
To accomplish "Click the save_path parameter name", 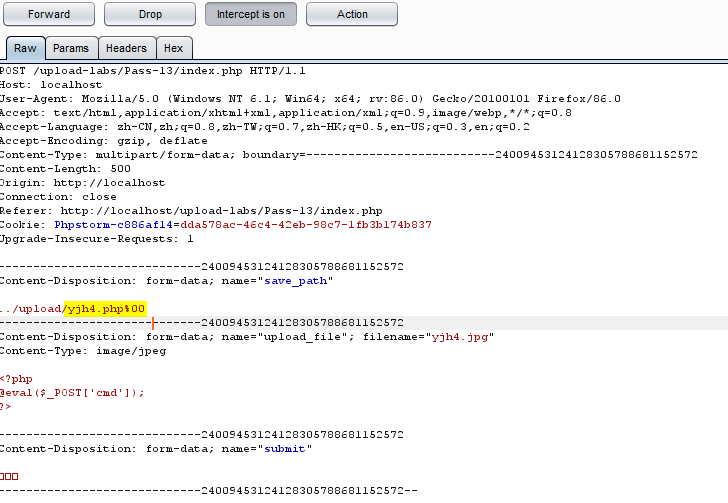I will coord(296,281).
